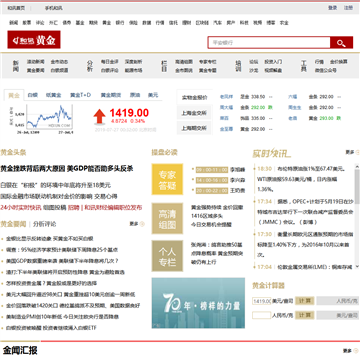Screen dimensions: 360x360
Task: Open 和讯首页 link in top bar
Action: tap(16, 8)
